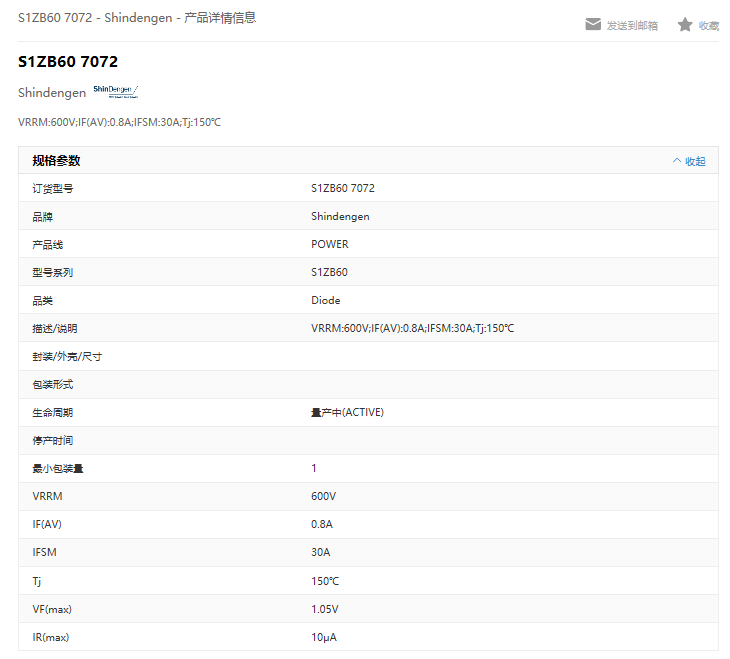
Task: Click the 最小包装量 row label
Action: coord(58,468)
